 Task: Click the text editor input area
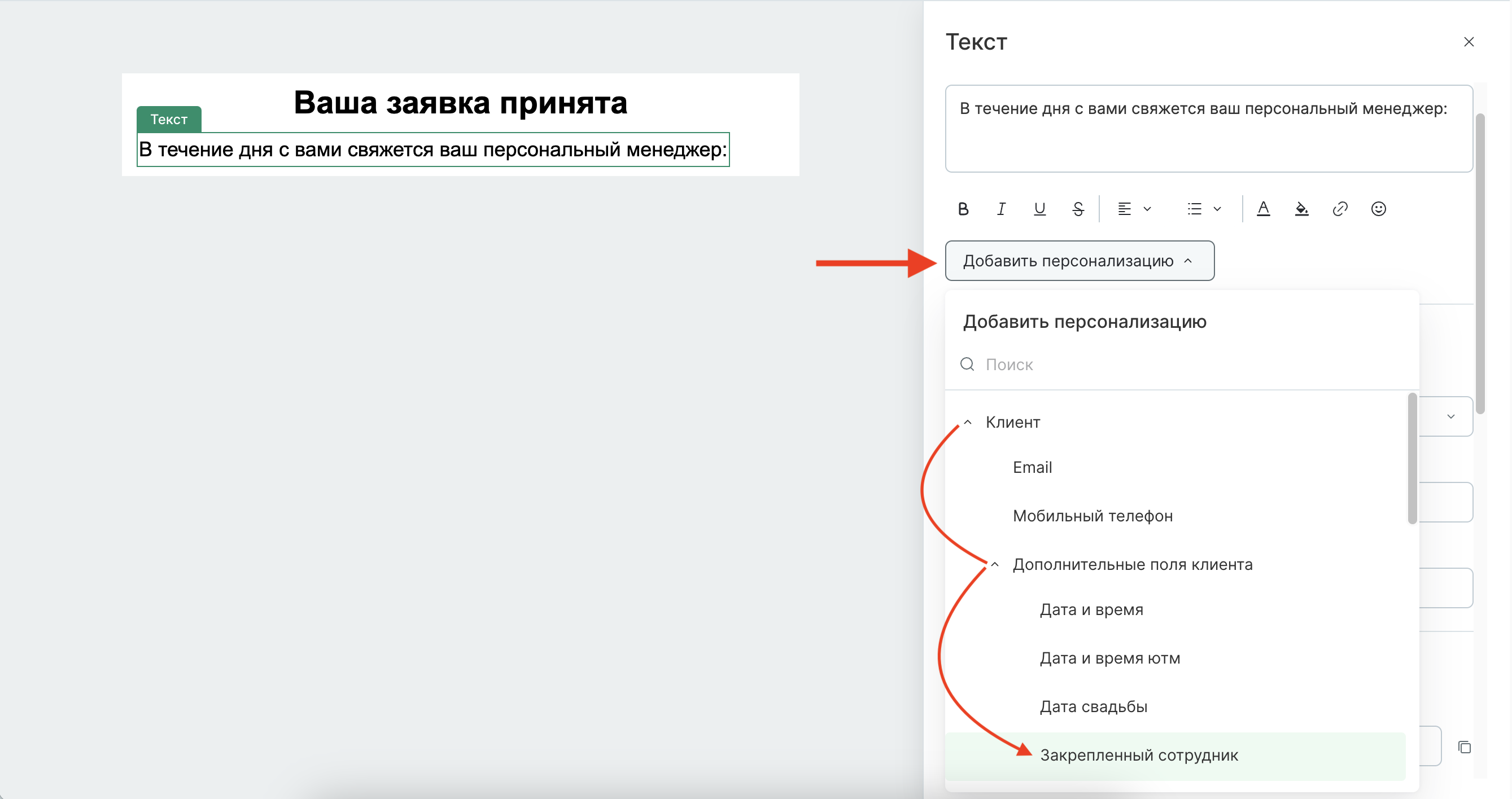(1209, 129)
